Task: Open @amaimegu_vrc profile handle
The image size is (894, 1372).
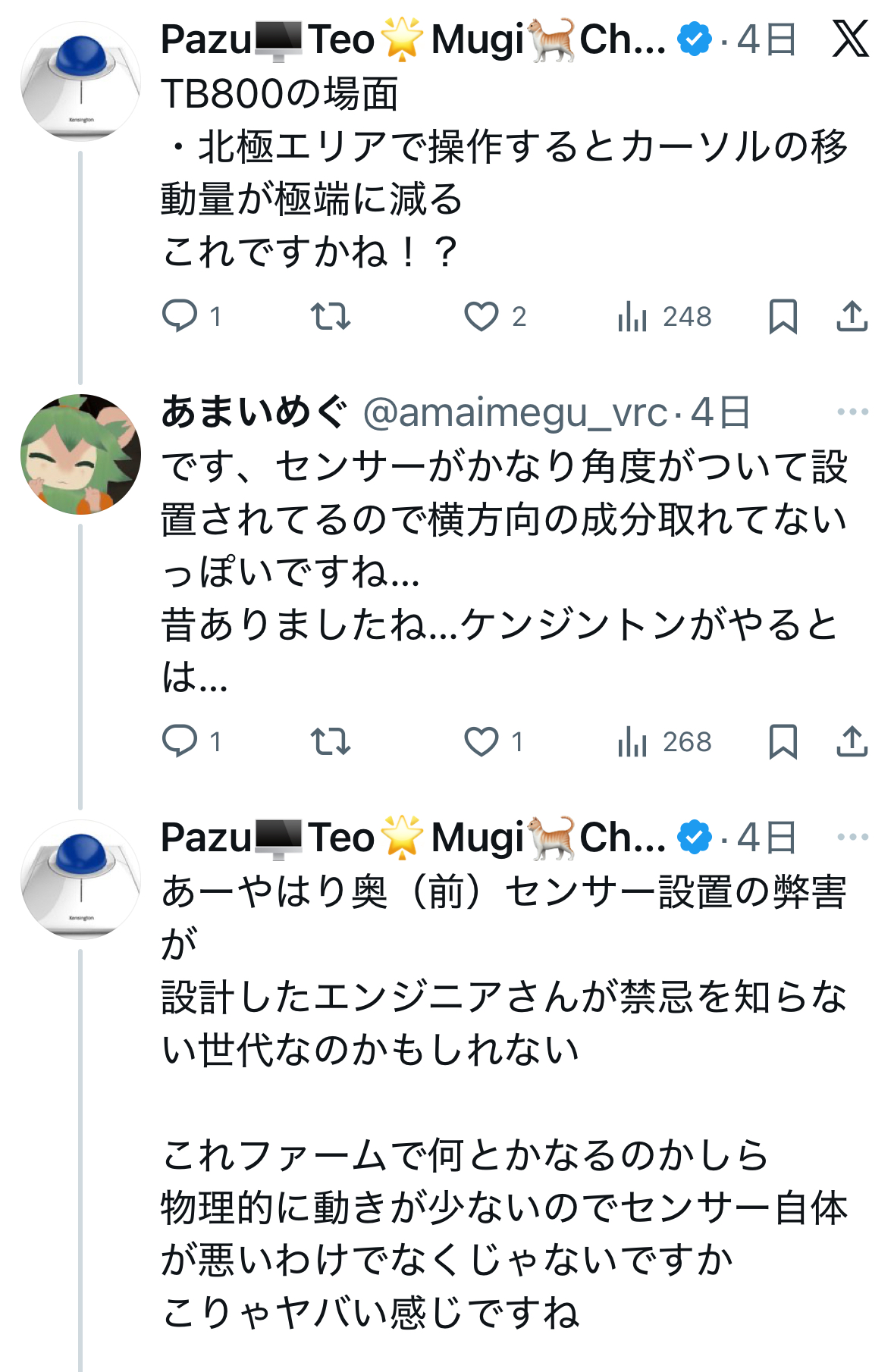Action: coord(515,413)
